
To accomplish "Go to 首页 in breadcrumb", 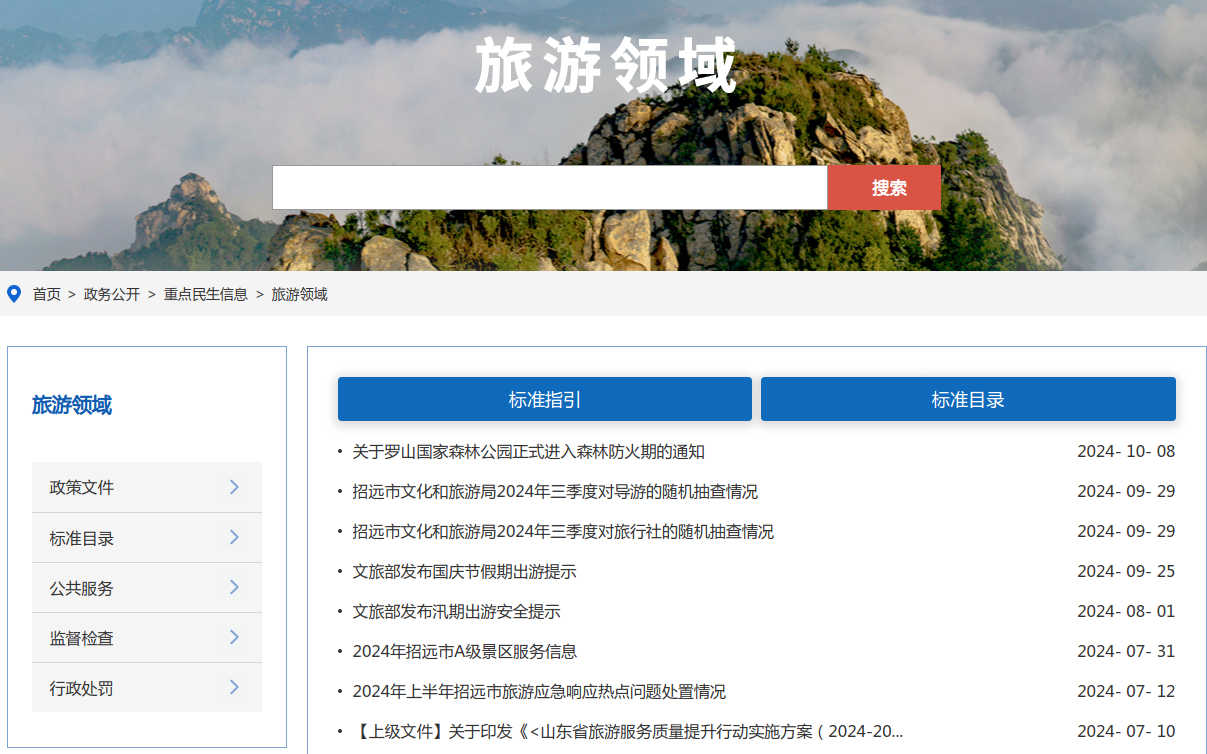I will coord(46,294).
